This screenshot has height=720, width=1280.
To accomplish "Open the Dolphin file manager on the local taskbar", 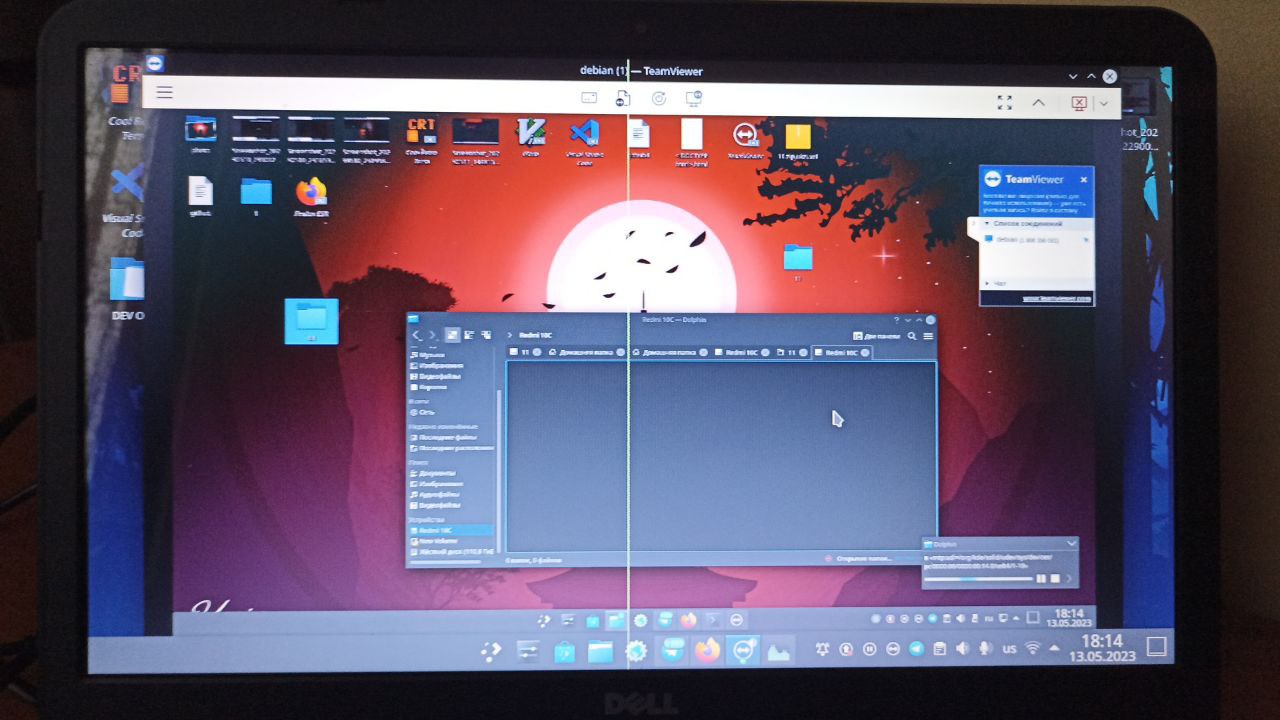I will (x=599, y=652).
